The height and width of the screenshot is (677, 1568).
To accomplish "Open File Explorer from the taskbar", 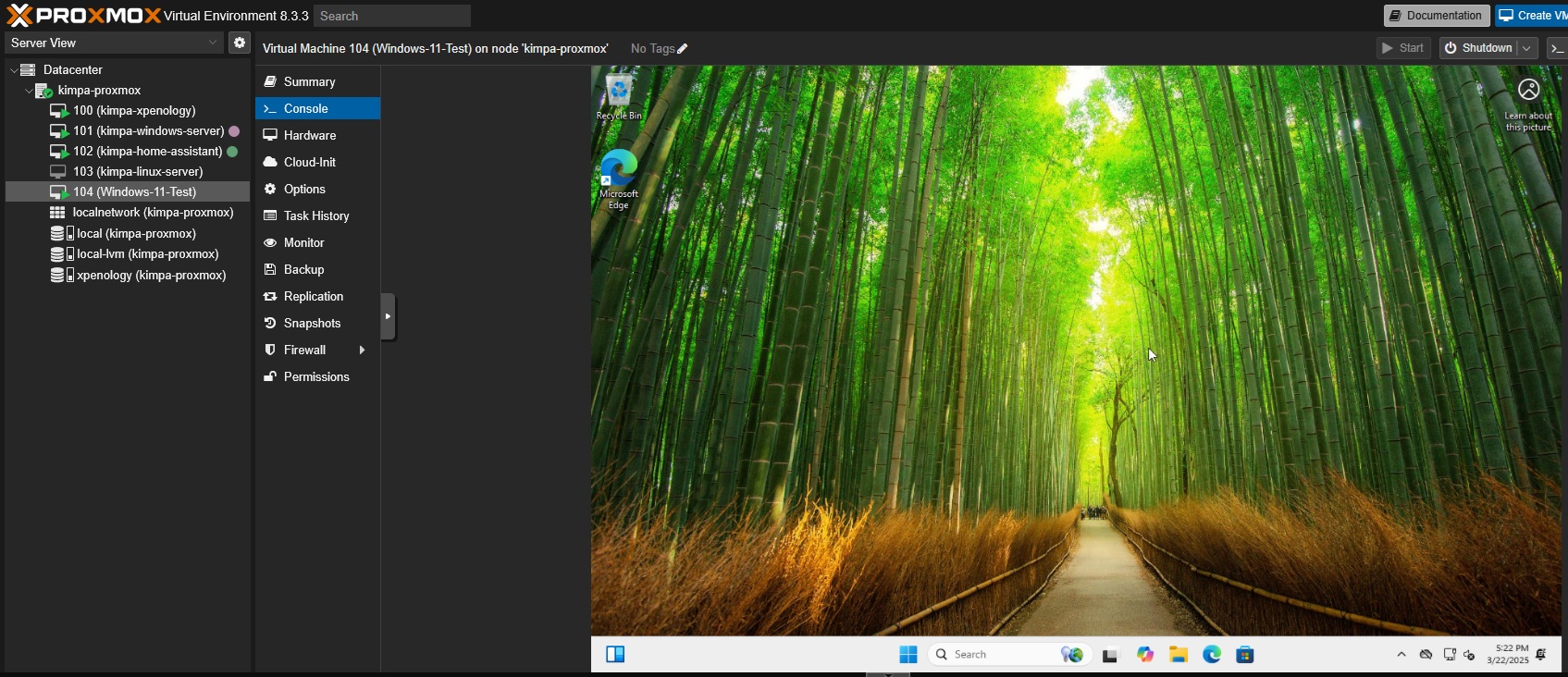I will click(1179, 655).
